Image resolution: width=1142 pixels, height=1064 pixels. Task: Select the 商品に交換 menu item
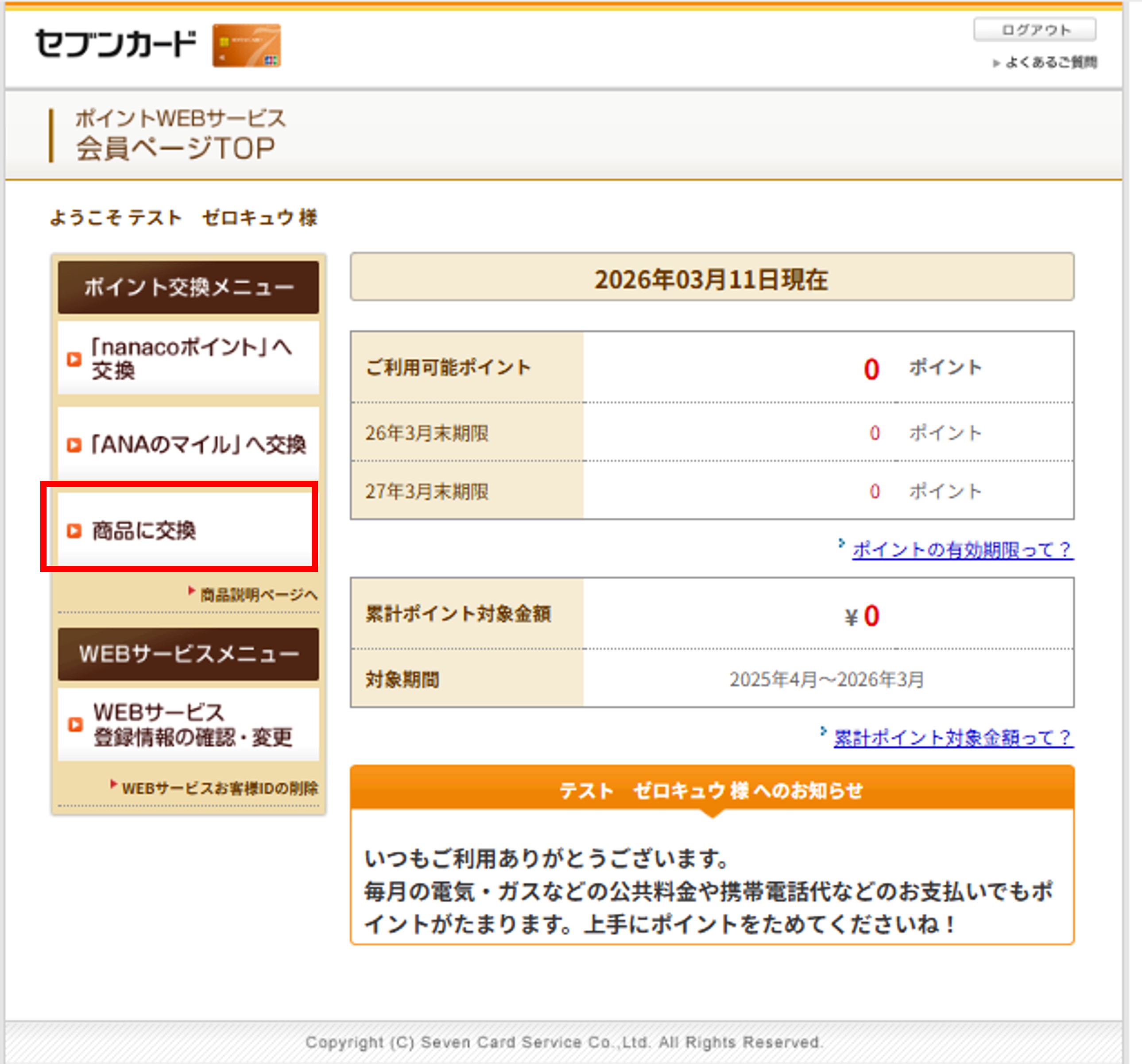(189, 530)
